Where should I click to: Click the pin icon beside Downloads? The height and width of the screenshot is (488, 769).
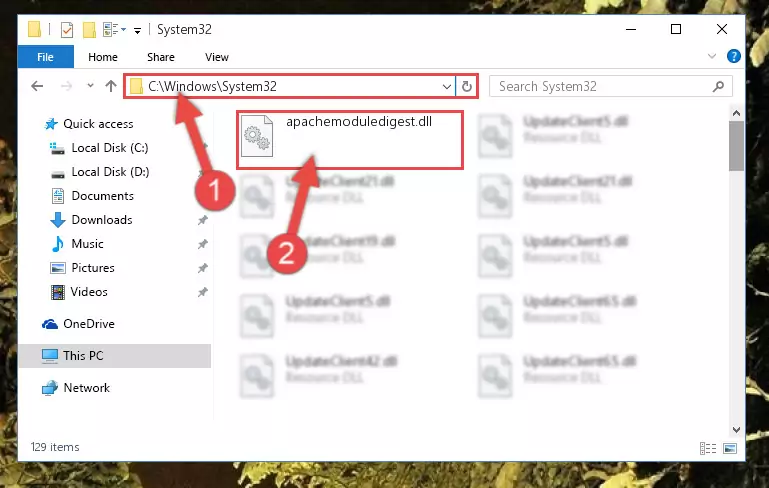coord(202,220)
